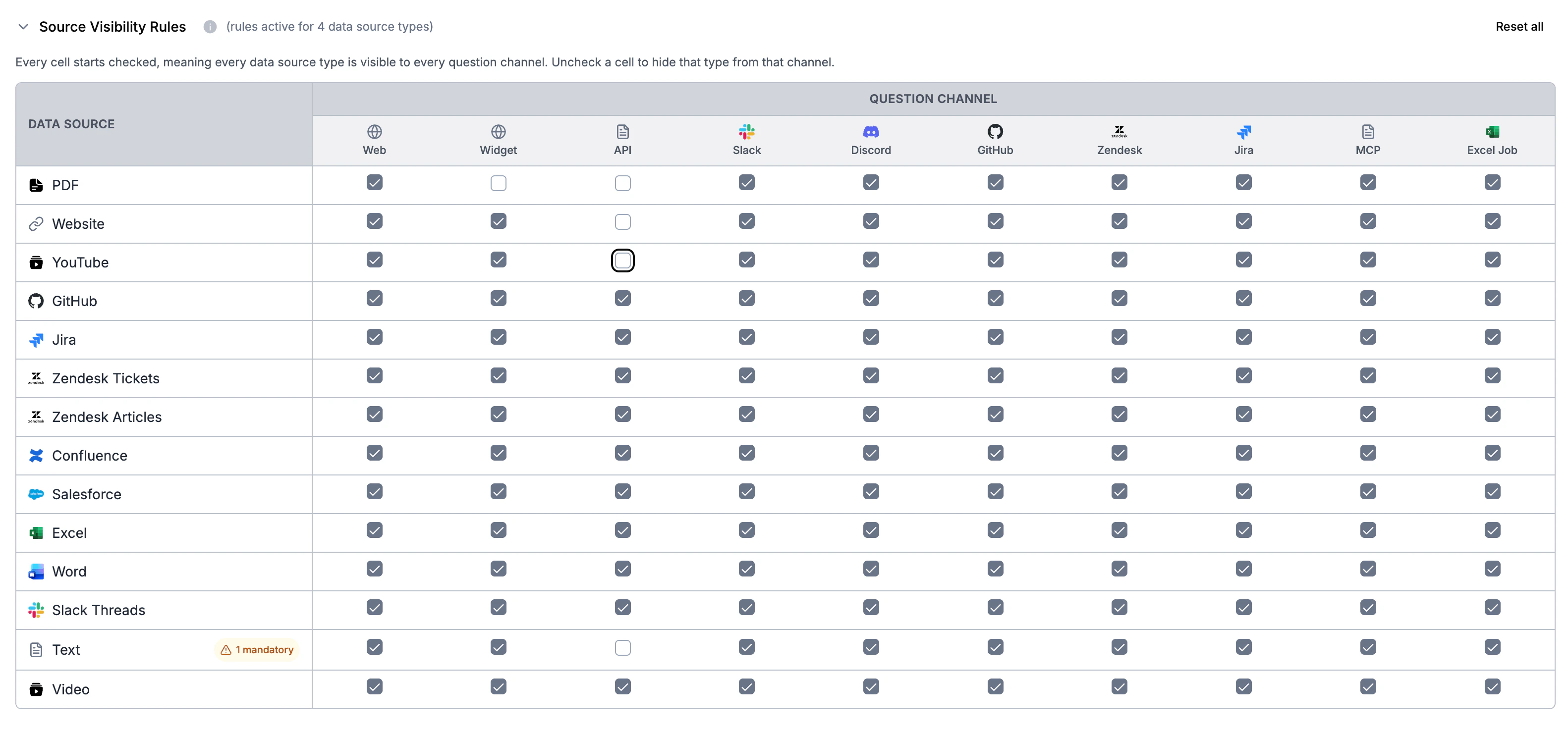The image size is (1568, 732).
Task: Click the Word data source icon
Action: click(x=36, y=572)
